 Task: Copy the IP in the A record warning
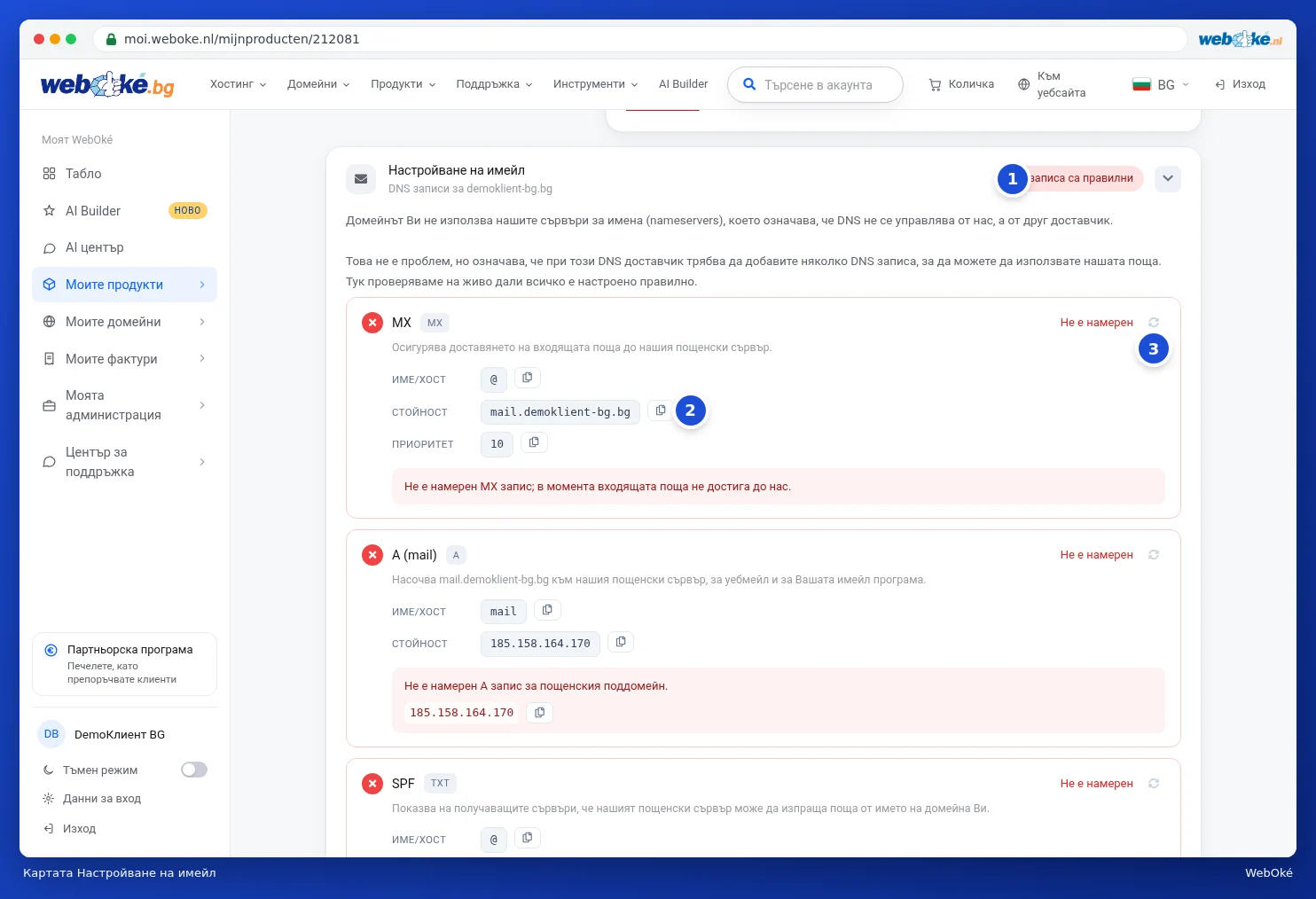tap(539, 713)
